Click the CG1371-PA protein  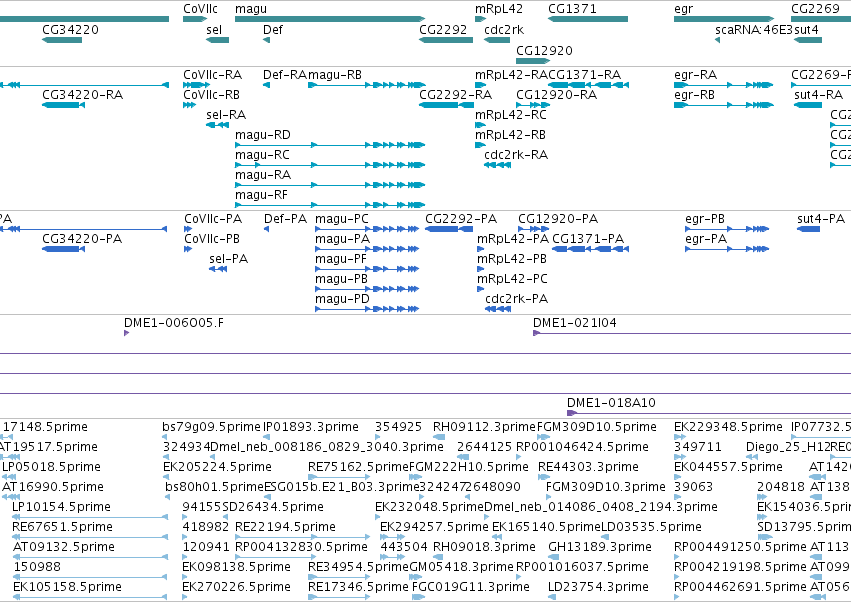point(590,249)
